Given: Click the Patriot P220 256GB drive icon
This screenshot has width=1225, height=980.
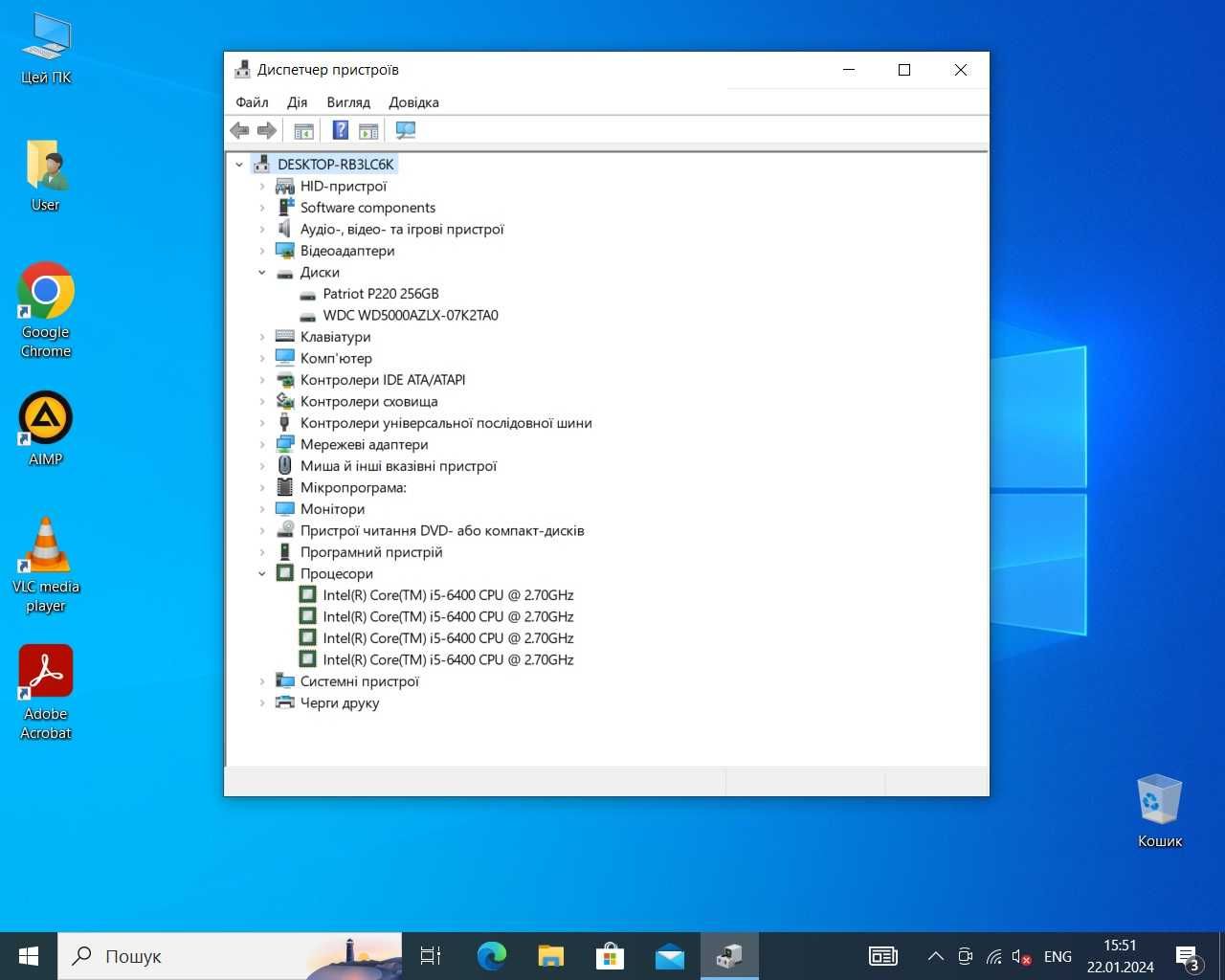Looking at the screenshot, I should pos(307,294).
